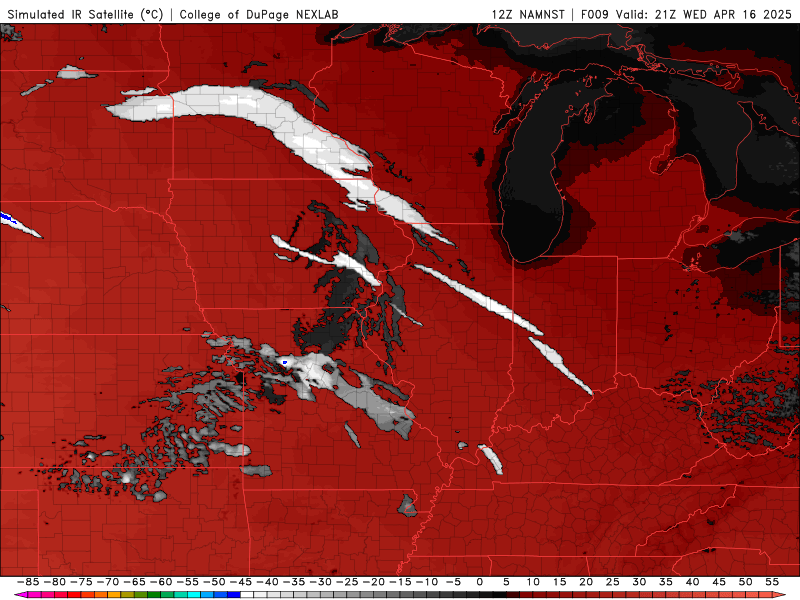Click the 25 label on the color scale
This screenshot has width=800, height=600.
[613, 582]
